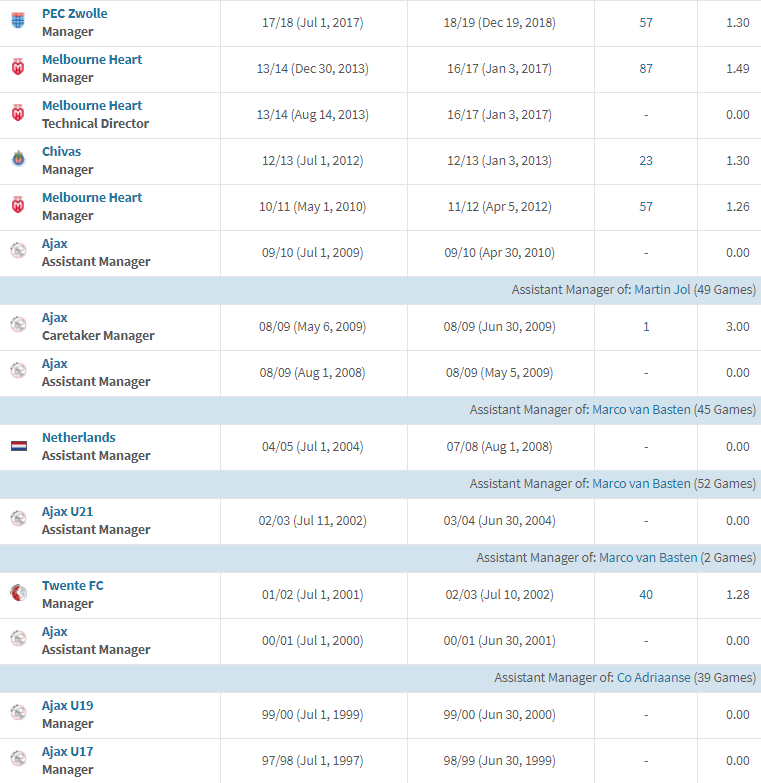Screen dimensions: 761x783
Task: Click the Chivas club crest icon
Action: (18, 160)
